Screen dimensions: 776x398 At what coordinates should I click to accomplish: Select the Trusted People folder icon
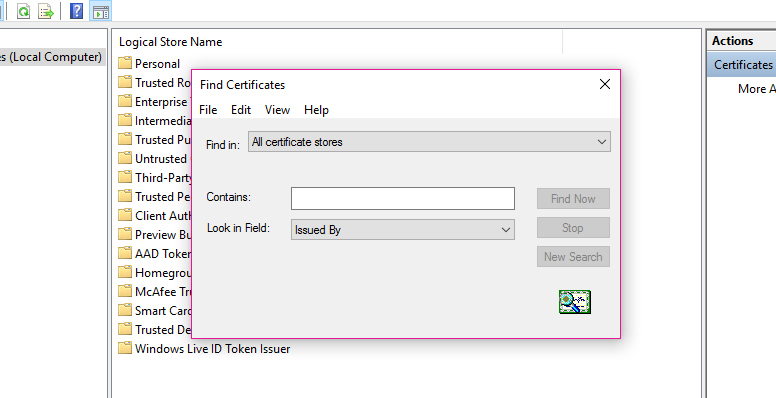click(x=125, y=196)
